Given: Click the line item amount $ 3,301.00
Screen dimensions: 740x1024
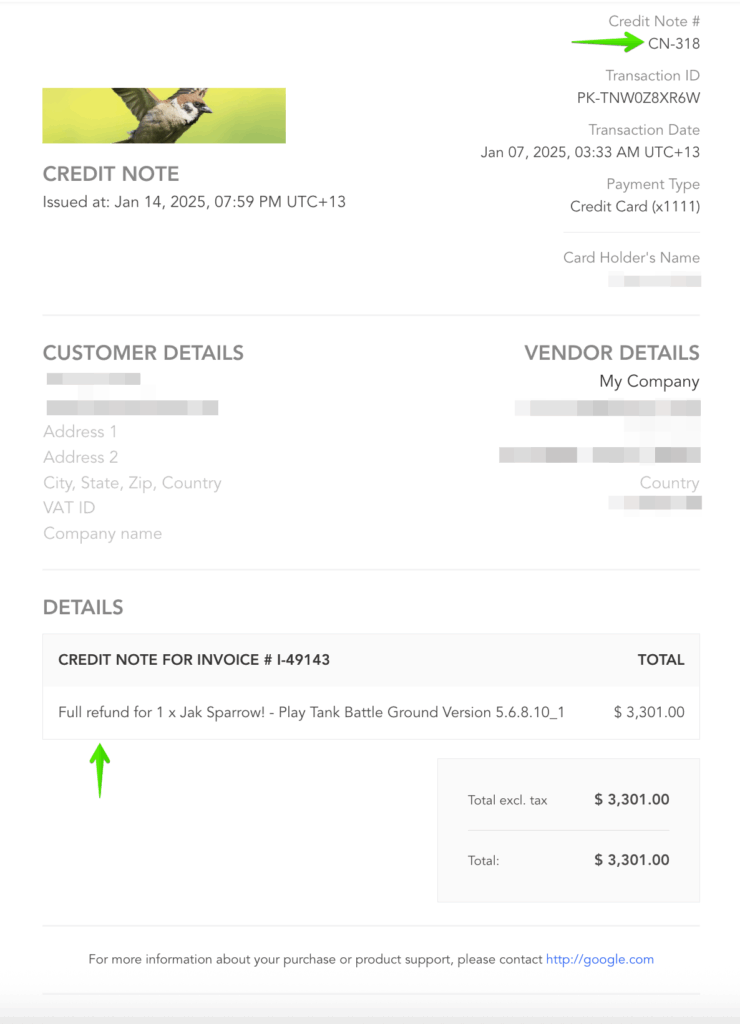Looking at the screenshot, I should (x=648, y=712).
